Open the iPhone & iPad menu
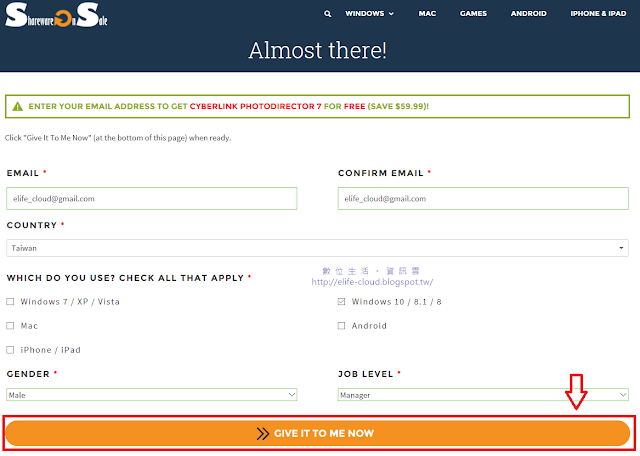 [x=598, y=13]
